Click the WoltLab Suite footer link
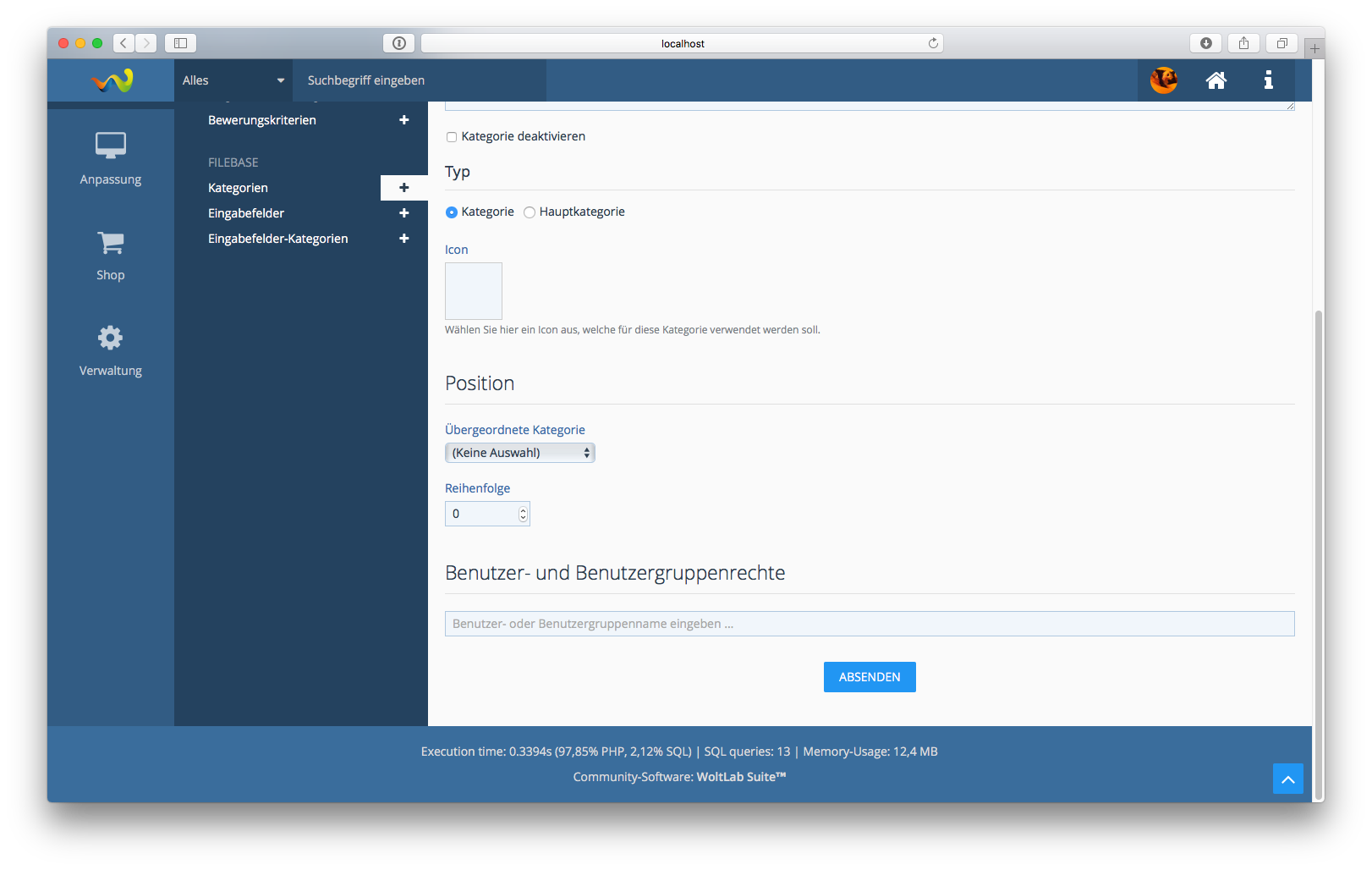 [741, 777]
